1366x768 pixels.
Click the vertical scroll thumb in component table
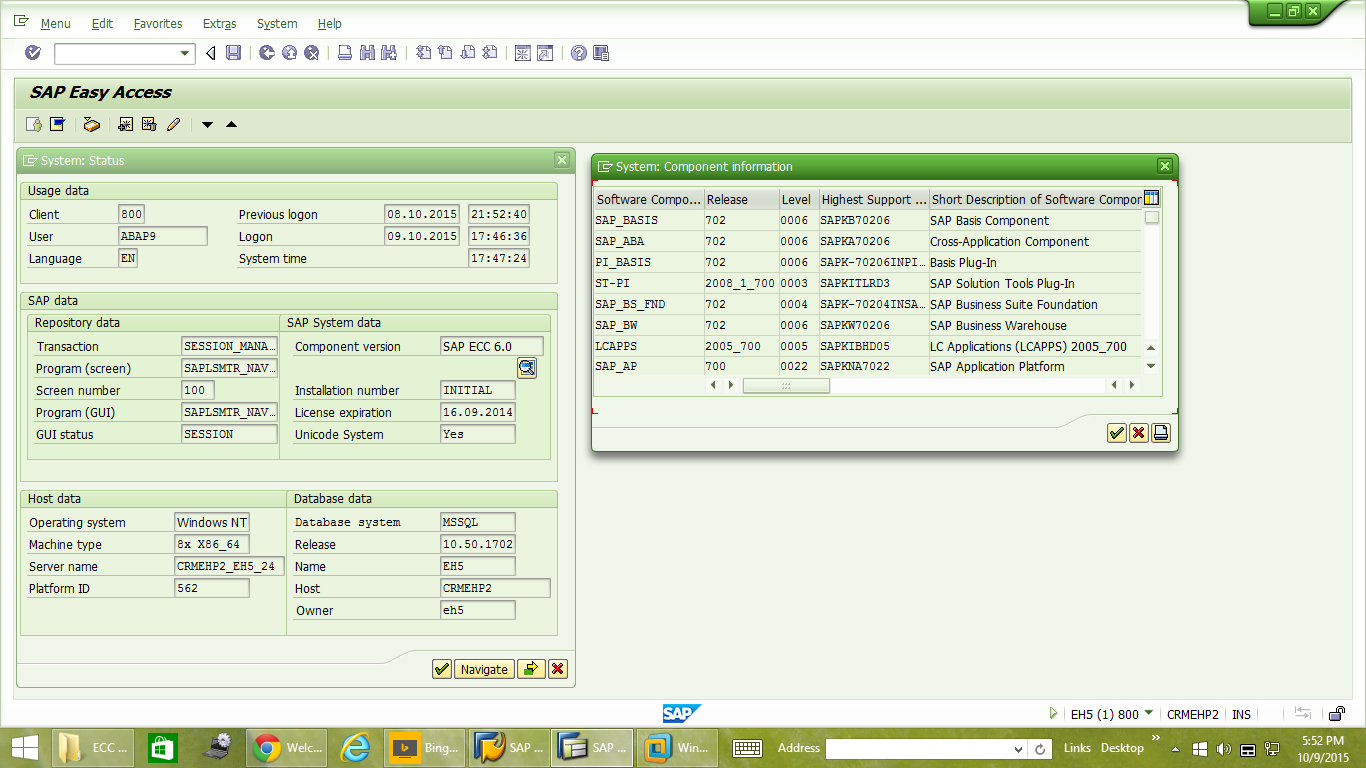1152,217
